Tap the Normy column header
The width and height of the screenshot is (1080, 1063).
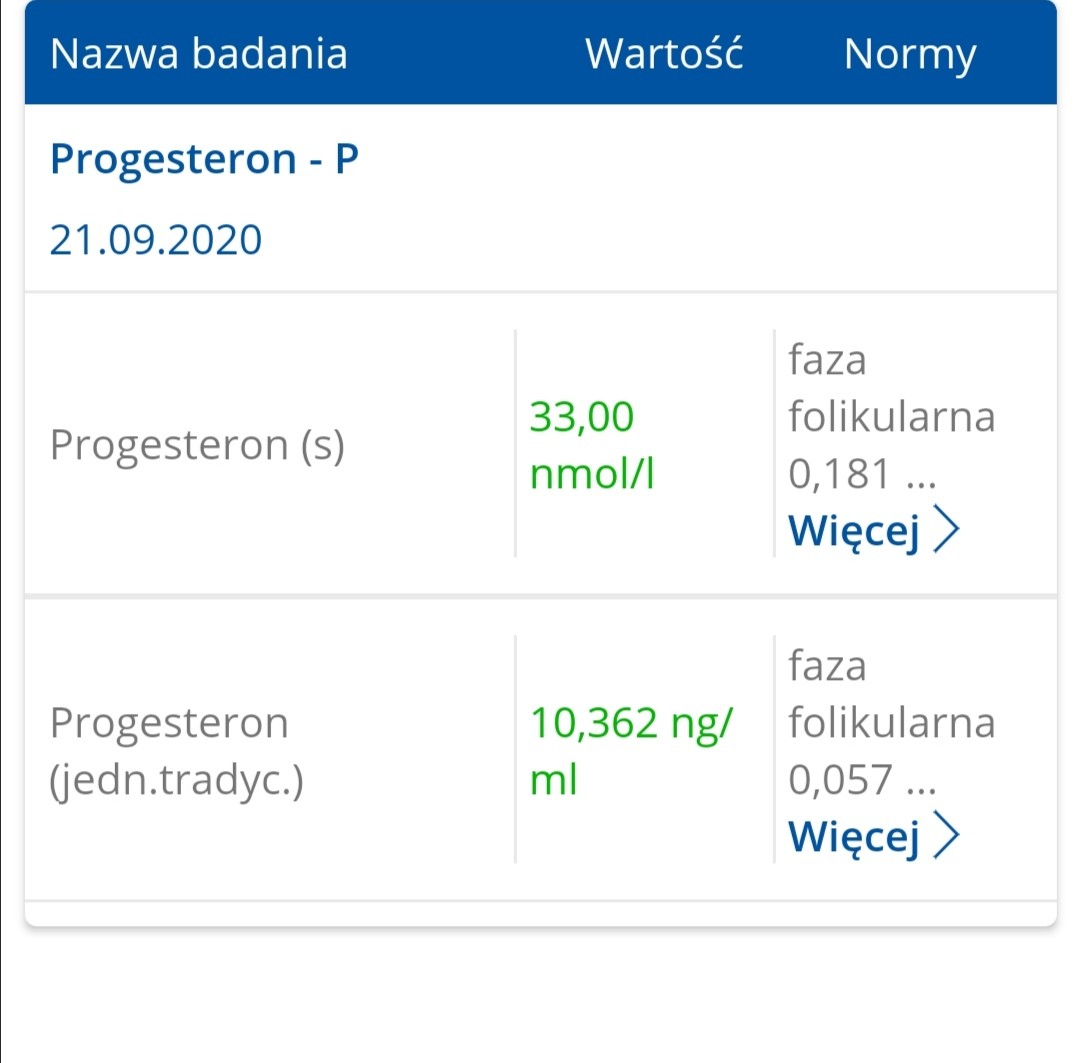909,54
